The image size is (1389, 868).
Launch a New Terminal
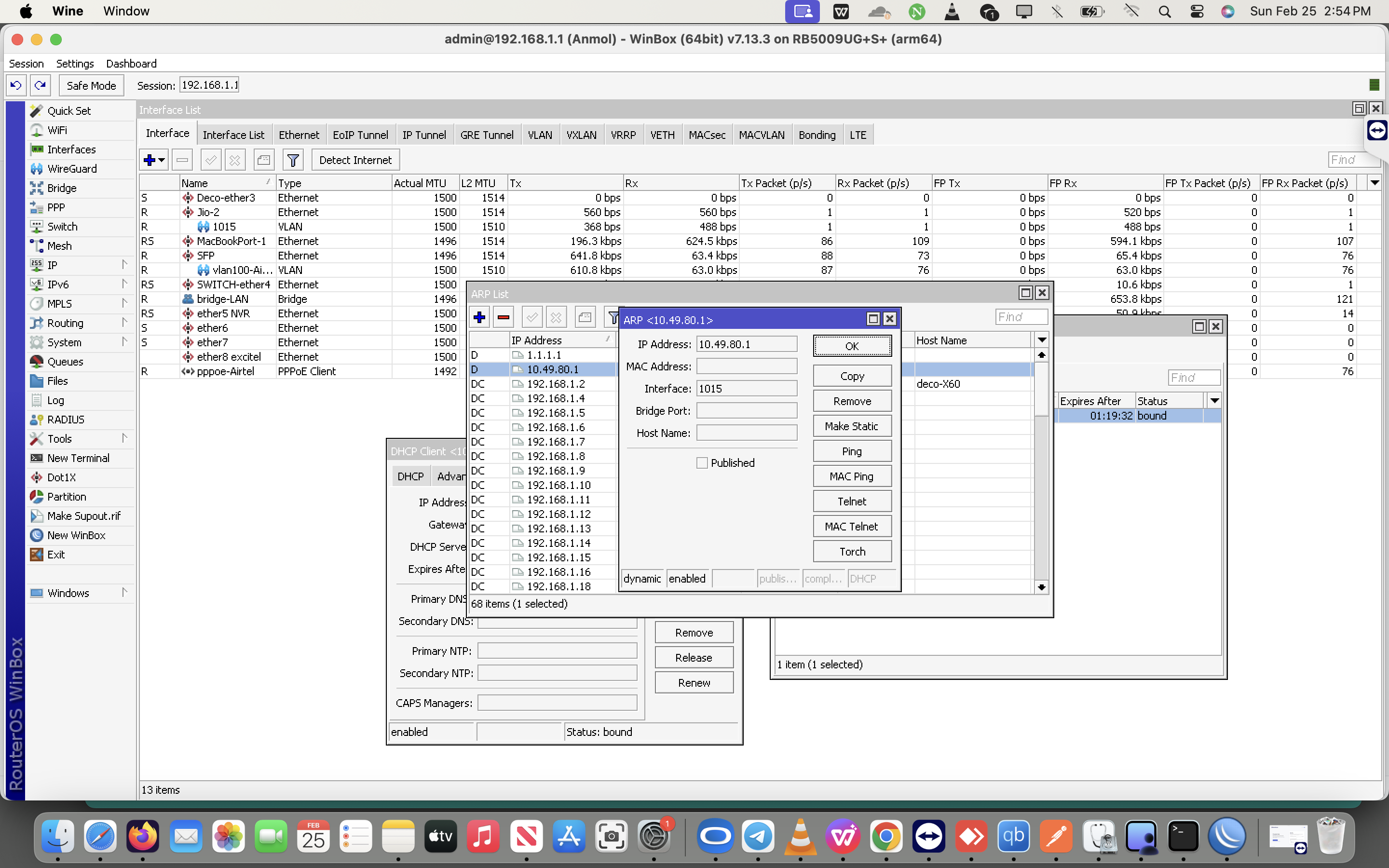click(78, 458)
